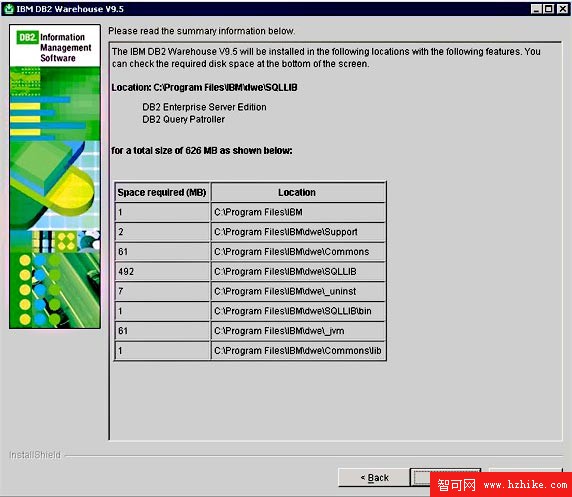Click the DB2 installer title bar icon
The image size is (572, 497).
click(x=9, y=9)
